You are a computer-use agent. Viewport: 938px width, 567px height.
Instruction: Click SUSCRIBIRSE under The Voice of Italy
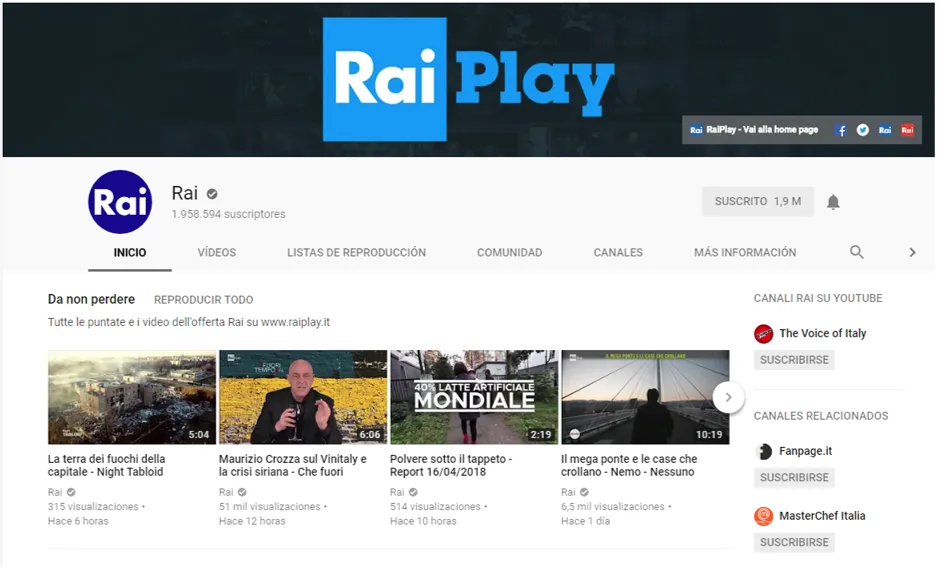pyautogui.click(x=794, y=360)
